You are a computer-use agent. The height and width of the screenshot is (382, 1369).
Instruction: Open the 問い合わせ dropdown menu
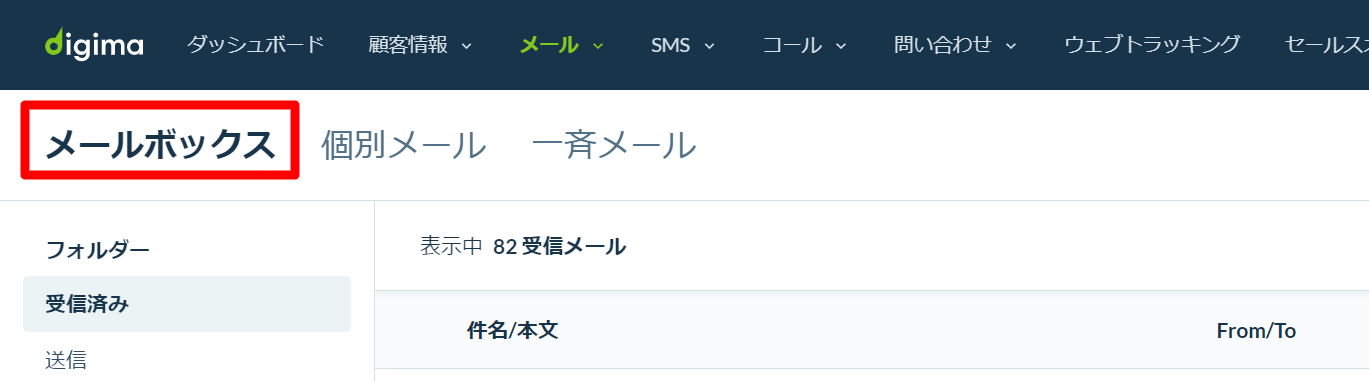click(x=955, y=45)
